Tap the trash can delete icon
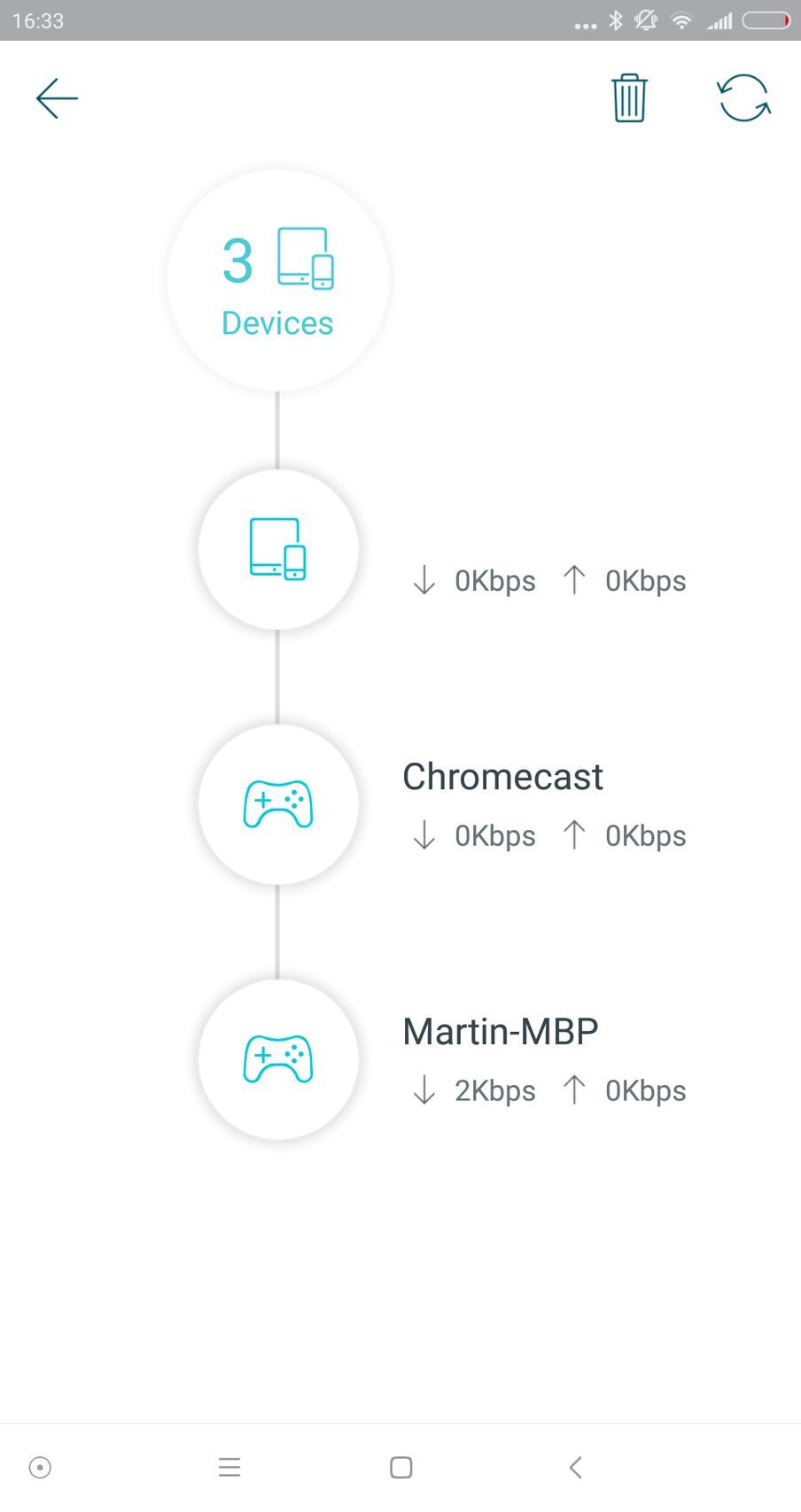 point(629,97)
